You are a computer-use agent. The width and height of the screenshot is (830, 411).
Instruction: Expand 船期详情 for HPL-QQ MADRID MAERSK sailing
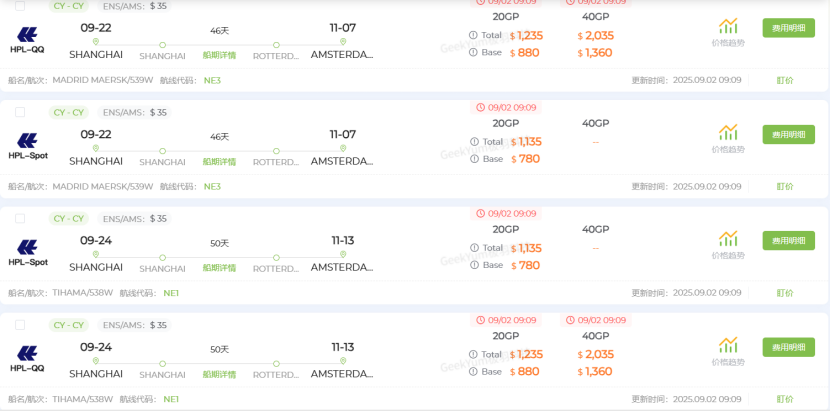click(x=219, y=55)
